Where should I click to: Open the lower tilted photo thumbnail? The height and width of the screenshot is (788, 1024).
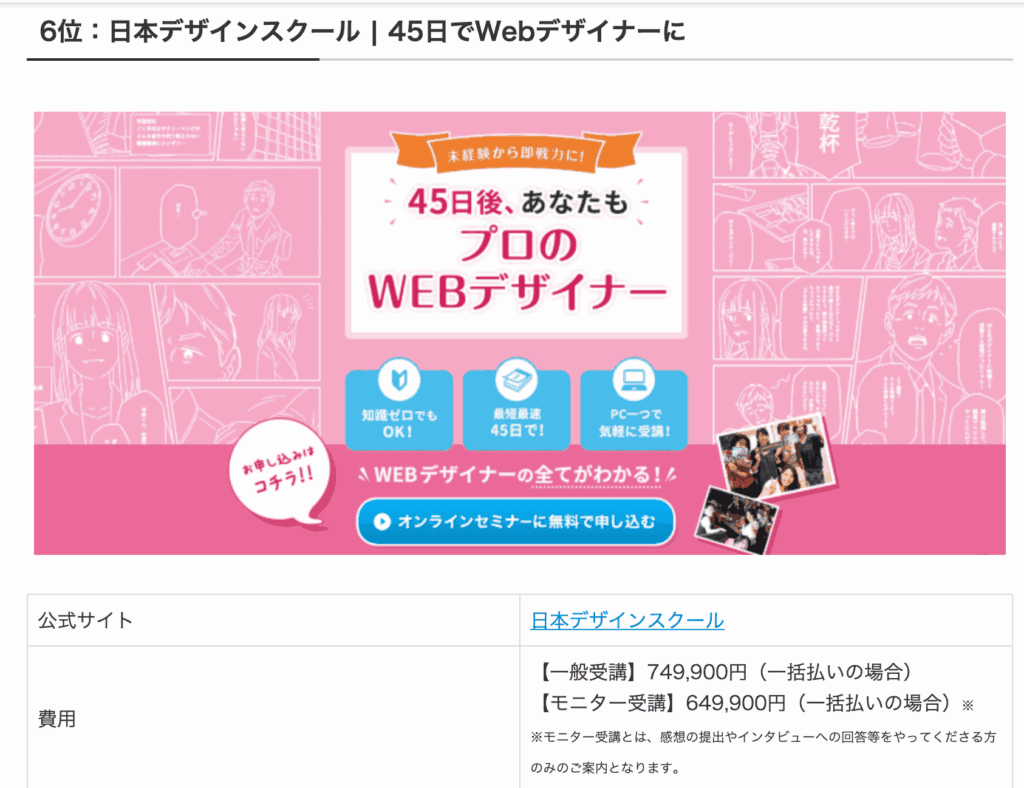pyautogui.click(x=737, y=520)
